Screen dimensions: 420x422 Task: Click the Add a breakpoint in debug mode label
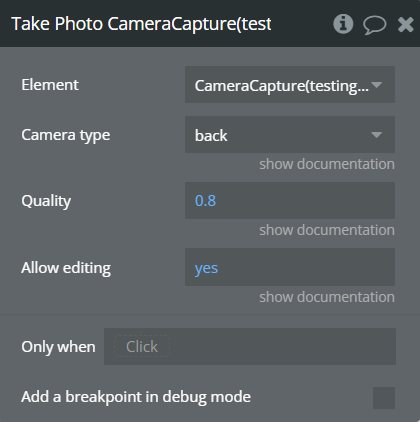(x=136, y=397)
